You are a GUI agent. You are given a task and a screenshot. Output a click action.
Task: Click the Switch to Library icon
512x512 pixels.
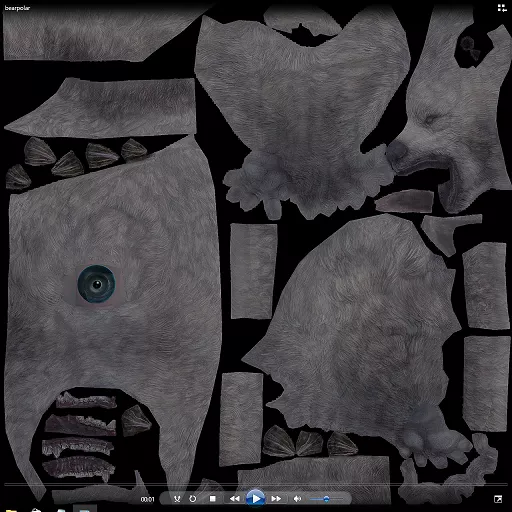502,8
